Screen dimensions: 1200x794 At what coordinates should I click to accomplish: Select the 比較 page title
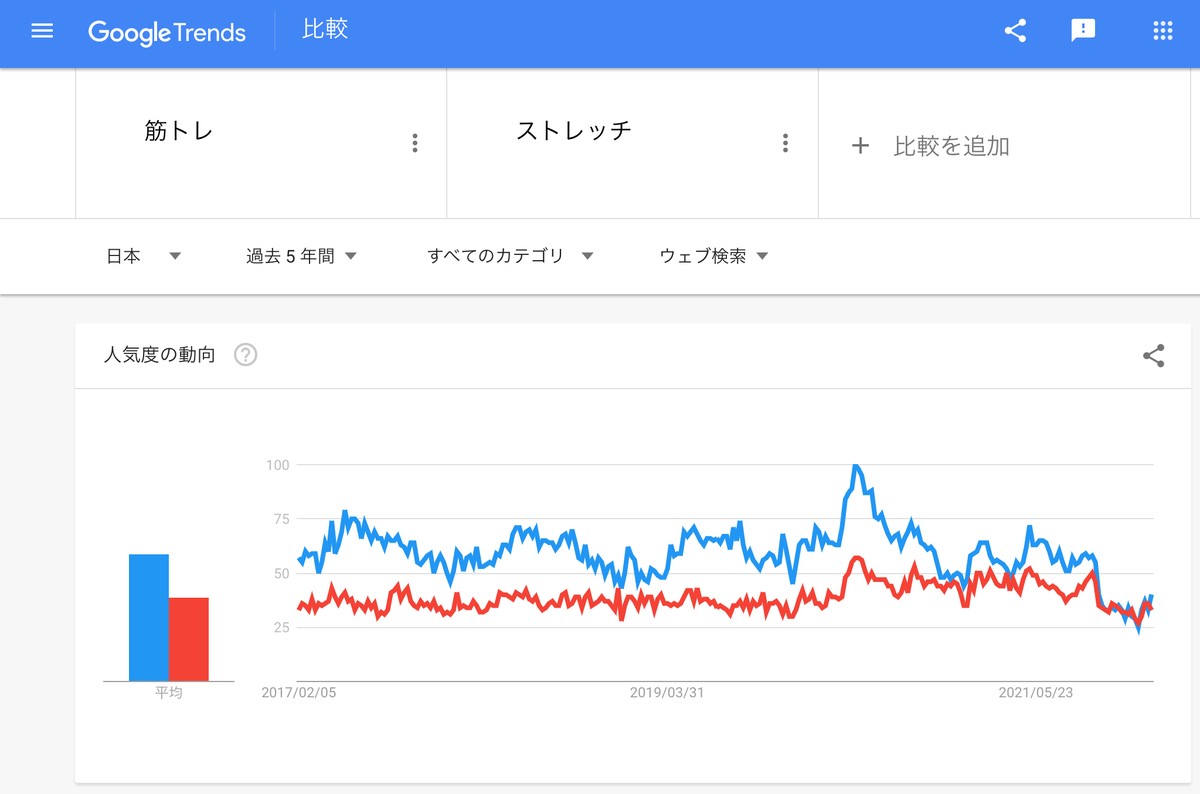tap(322, 30)
